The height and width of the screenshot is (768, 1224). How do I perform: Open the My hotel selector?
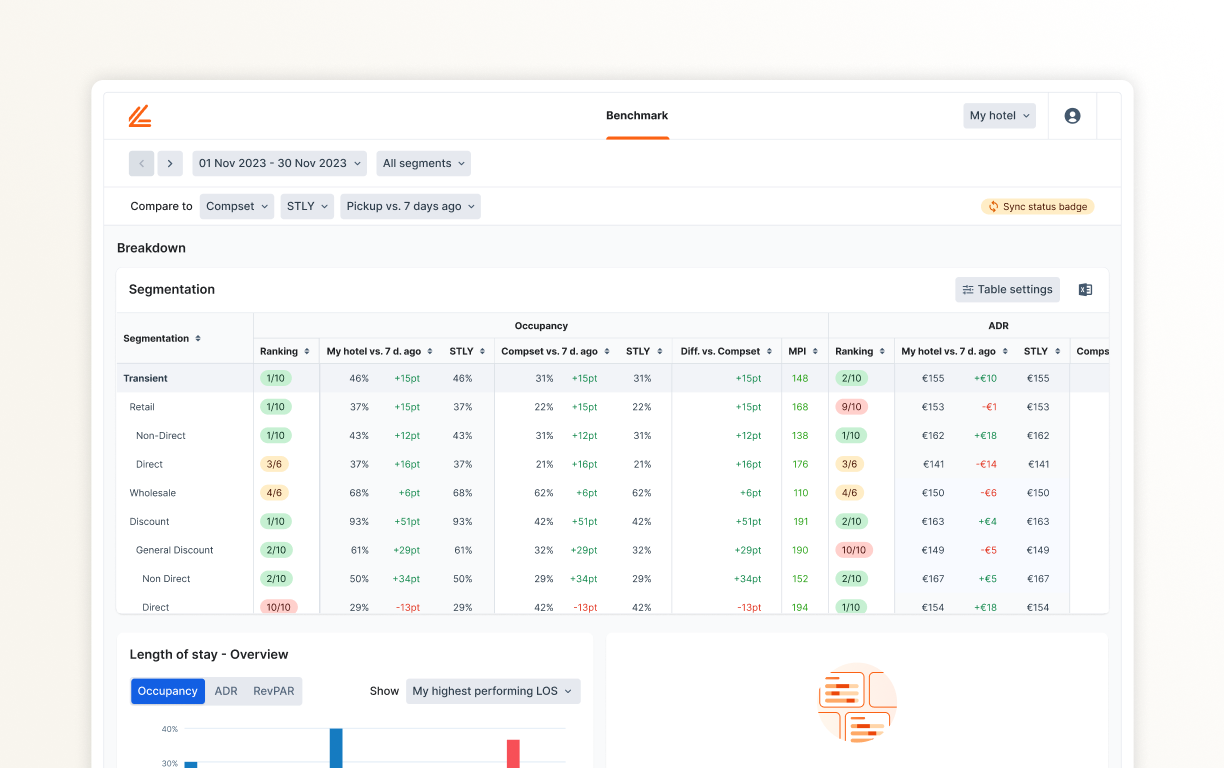point(999,115)
